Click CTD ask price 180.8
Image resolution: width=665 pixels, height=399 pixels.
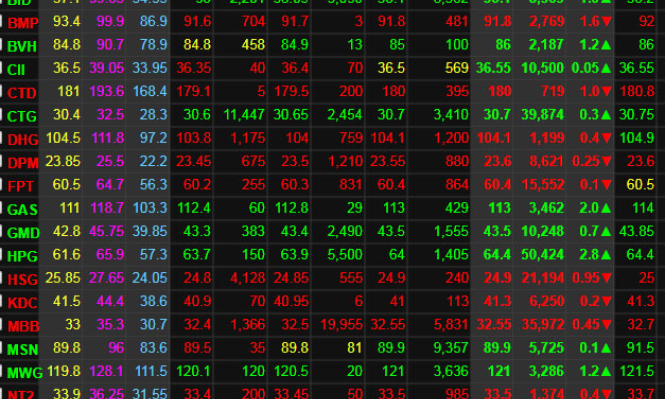click(637, 91)
